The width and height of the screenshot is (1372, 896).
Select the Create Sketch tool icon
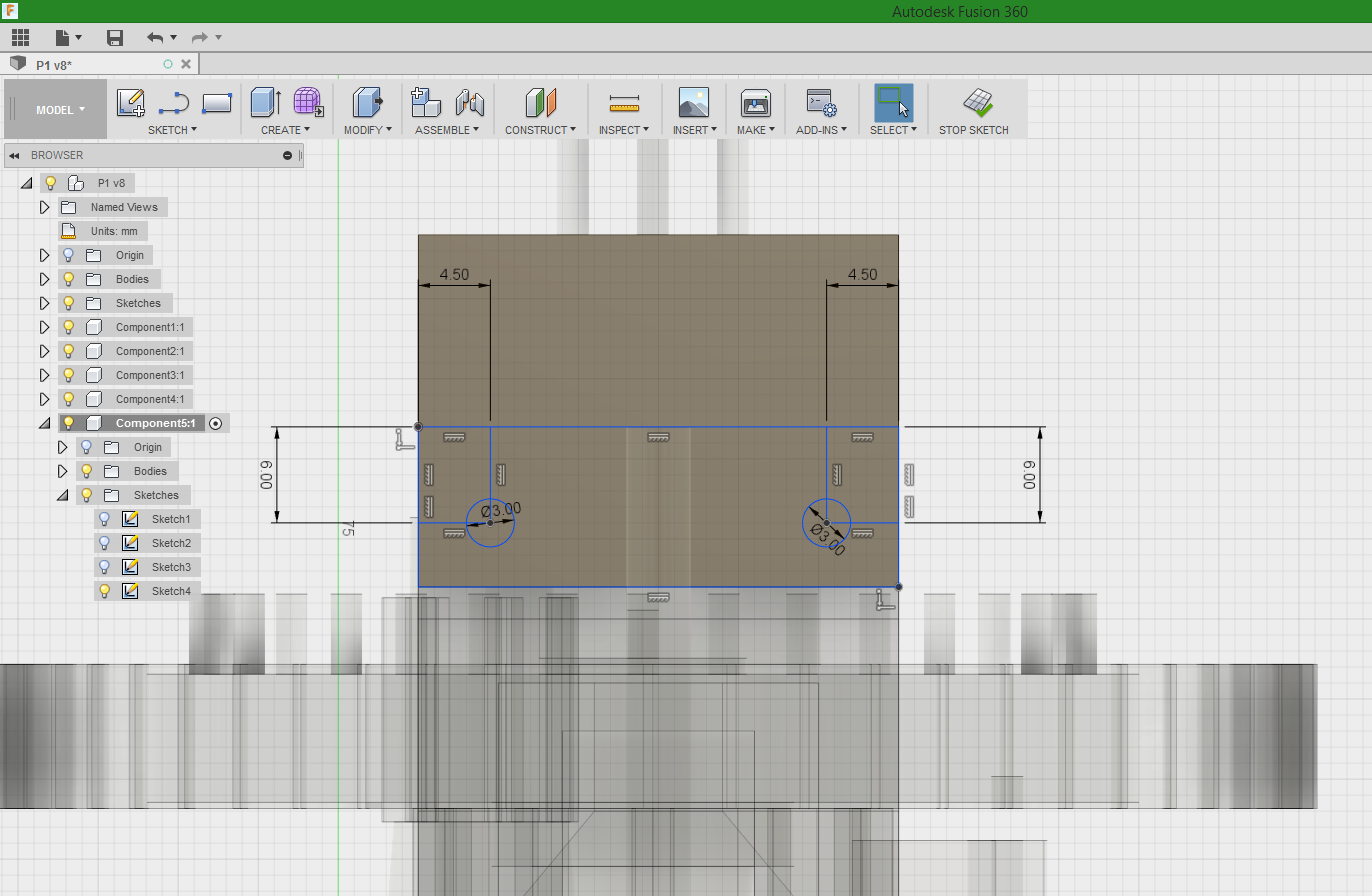click(131, 103)
